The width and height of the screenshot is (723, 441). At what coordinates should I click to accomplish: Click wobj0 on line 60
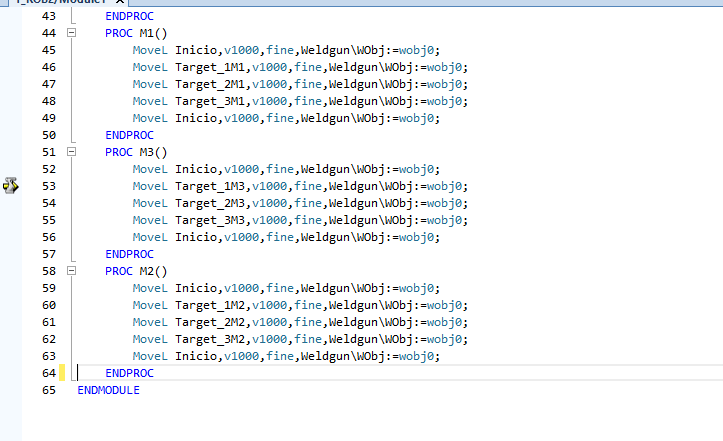tap(444, 305)
